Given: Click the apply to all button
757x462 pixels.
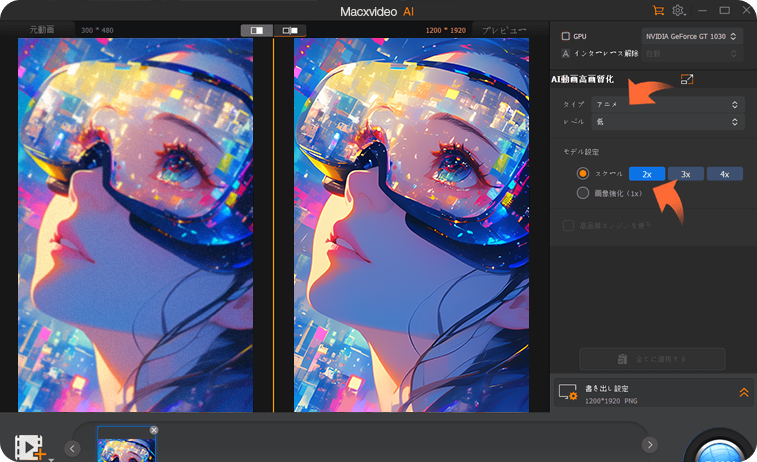Looking at the screenshot, I should tap(652, 359).
